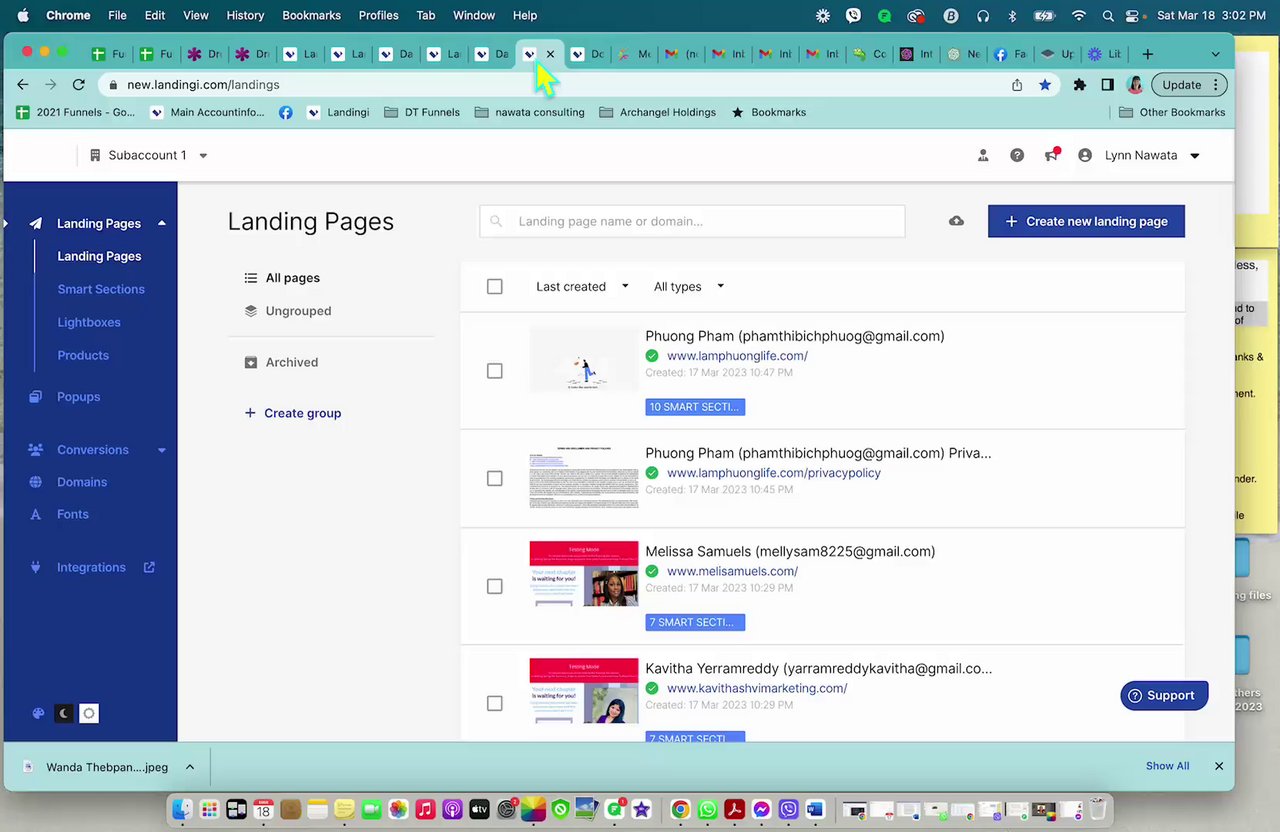This screenshot has height=832, width=1280.
Task: Open www.lamphuonglife.com/privacypolicy link
Action: (x=773, y=473)
